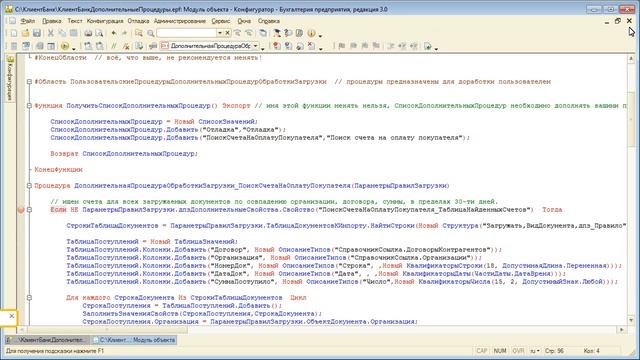Screen dimensions: 640x360
Task: Collapse Процедура ДополнительнаяПроцедураОбработкиЗагрузки block
Action: tap(29, 186)
